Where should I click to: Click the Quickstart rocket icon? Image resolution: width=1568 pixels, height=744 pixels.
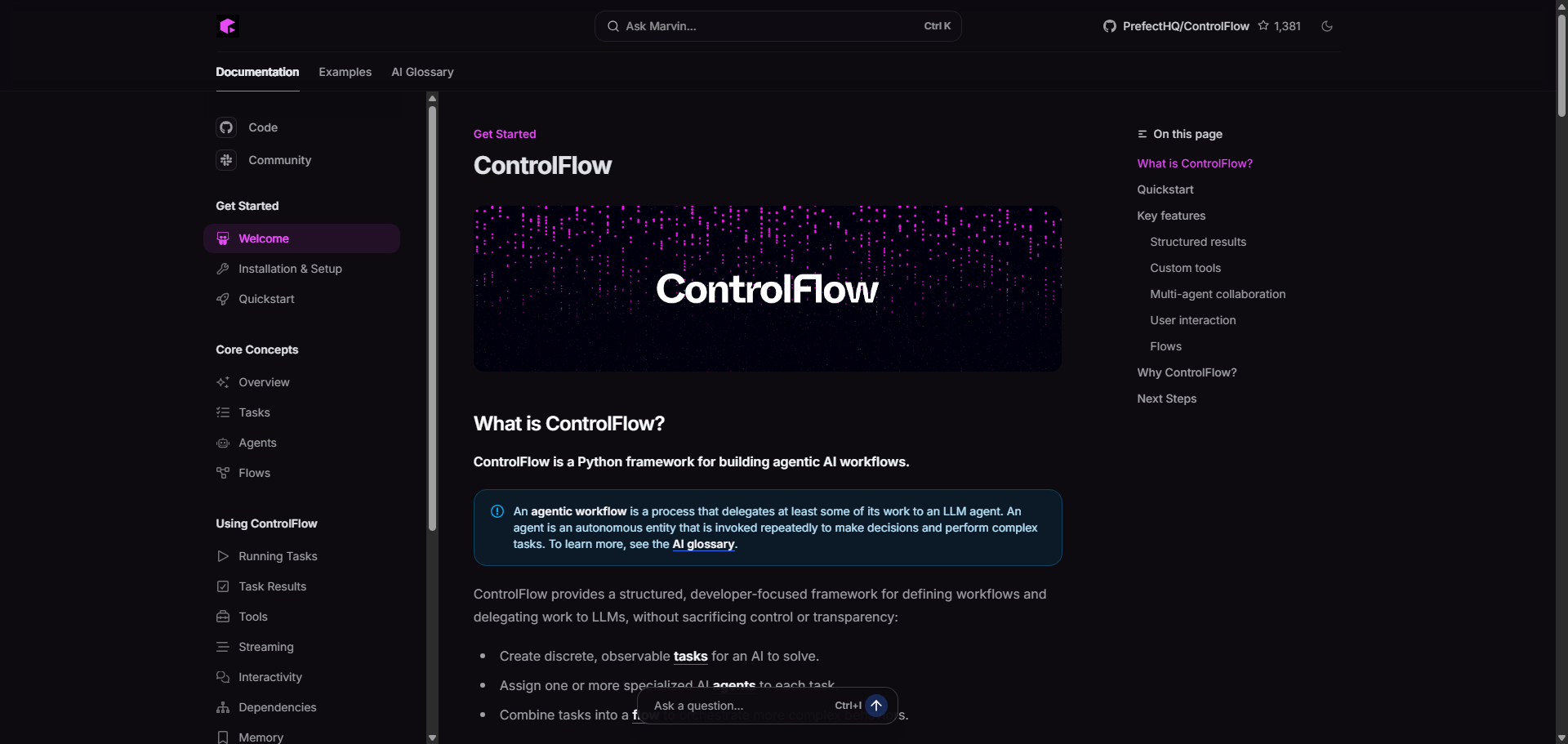click(223, 299)
